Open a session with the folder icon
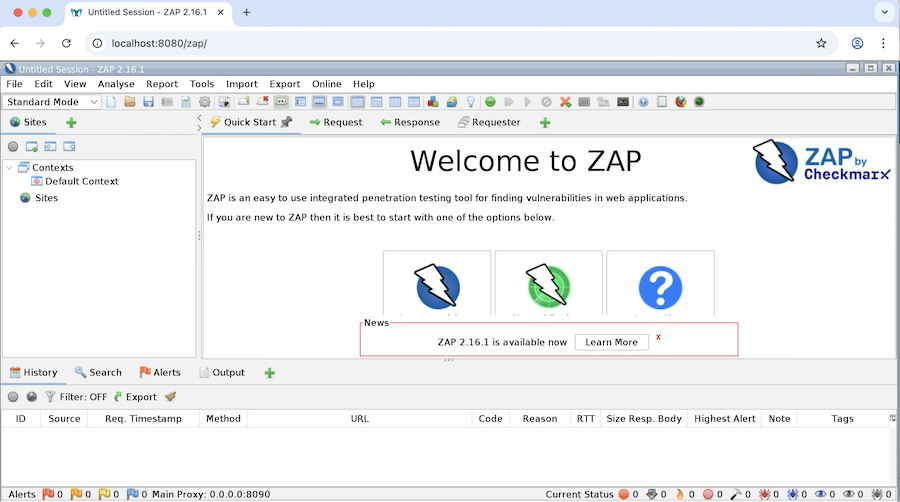900x502 pixels. point(130,102)
